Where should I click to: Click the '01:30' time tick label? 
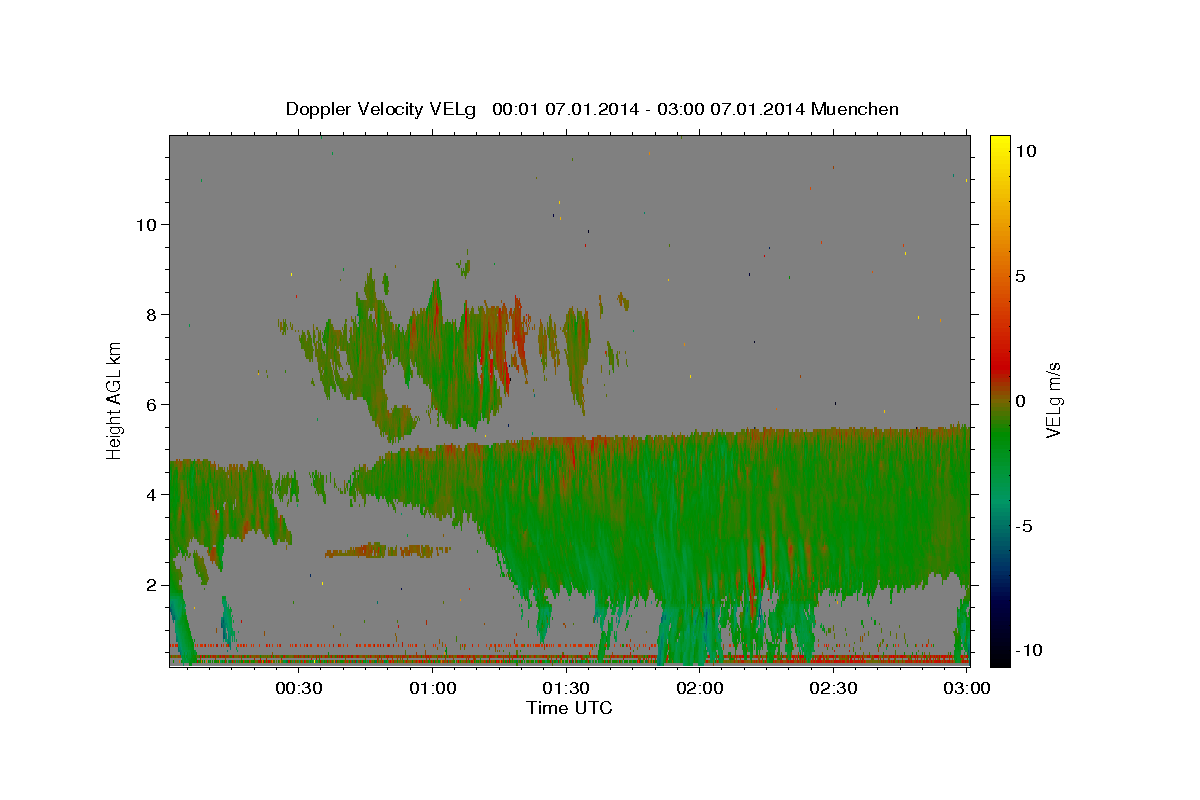(566, 688)
